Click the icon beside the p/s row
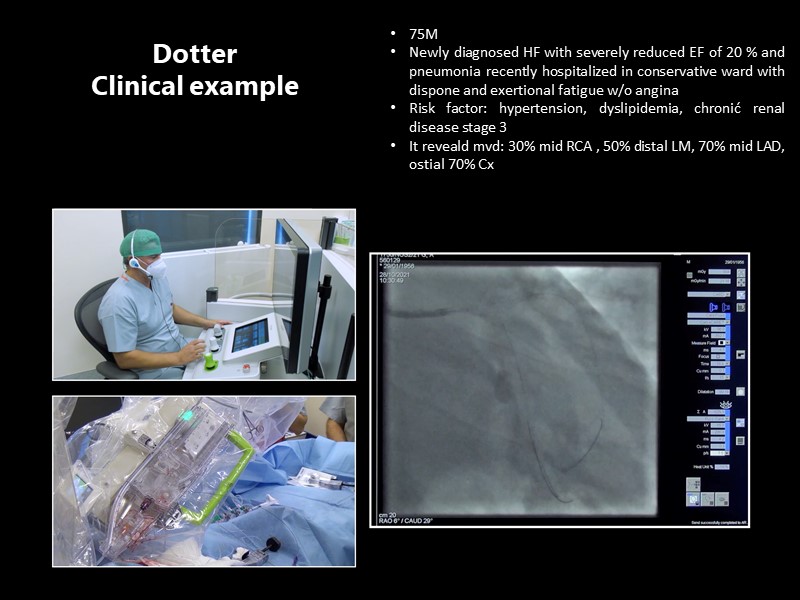 coord(740,440)
